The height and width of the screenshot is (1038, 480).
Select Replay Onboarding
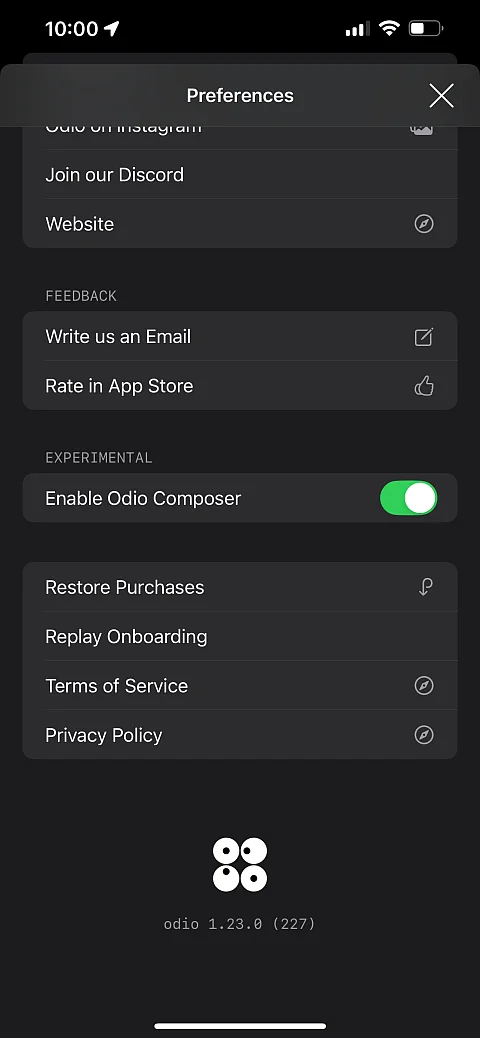[240, 636]
